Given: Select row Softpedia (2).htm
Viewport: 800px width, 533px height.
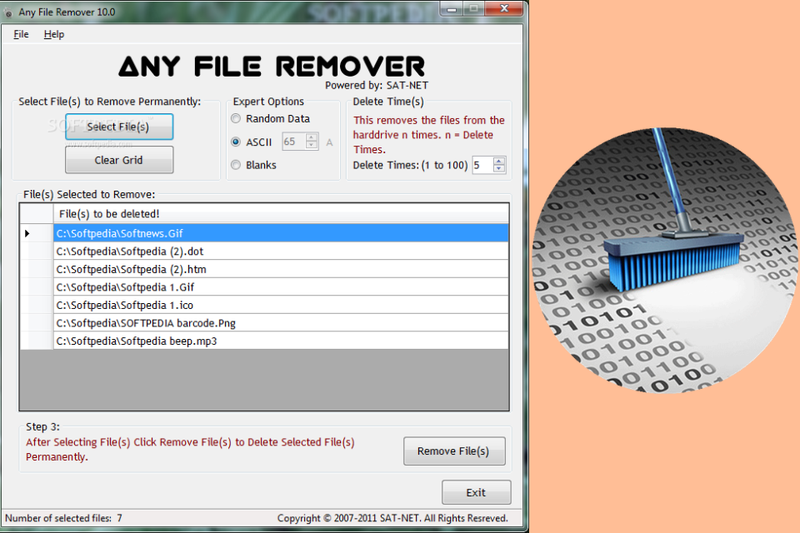Looking at the screenshot, I should (x=281, y=269).
